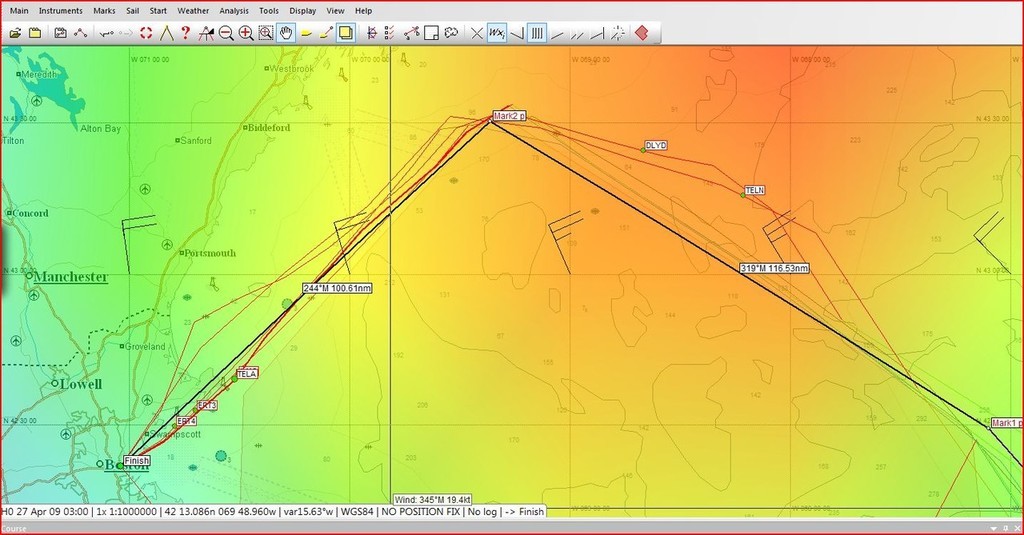Open the View menu
The image size is (1024, 535).
pyautogui.click(x=335, y=10)
